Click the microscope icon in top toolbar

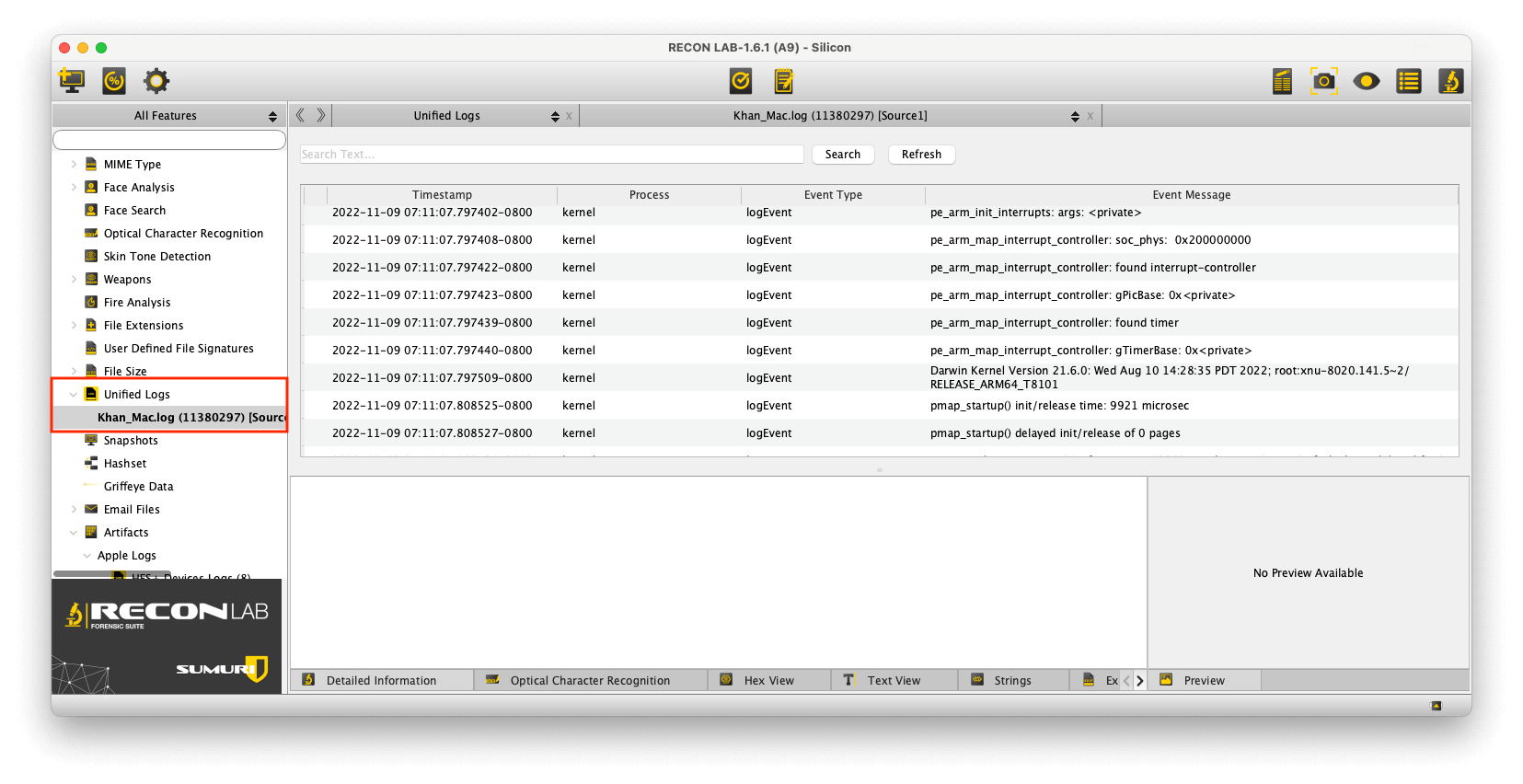1450,81
